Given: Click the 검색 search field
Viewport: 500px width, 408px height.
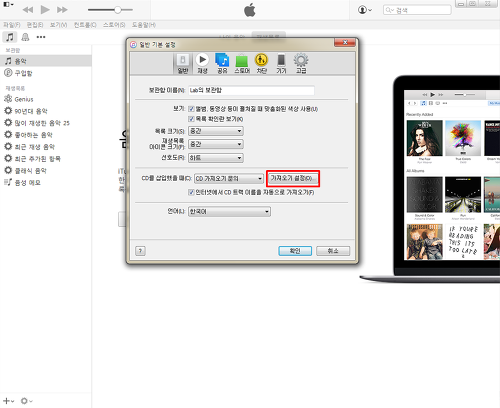Looking at the screenshot, I should (x=417, y=10).
